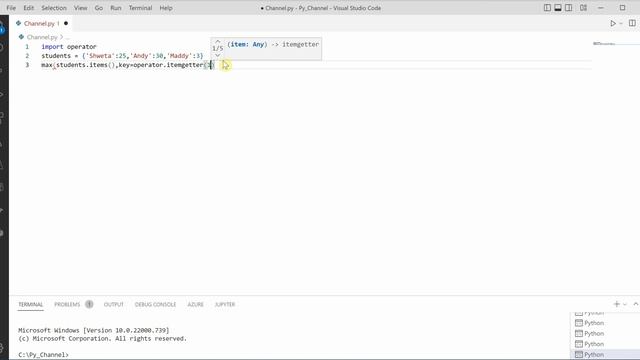This screenshot has height=360, width=640.
Task: Switch to the TERMINAL panel tab
Action: pyautogui.click(x=31, y=304)
